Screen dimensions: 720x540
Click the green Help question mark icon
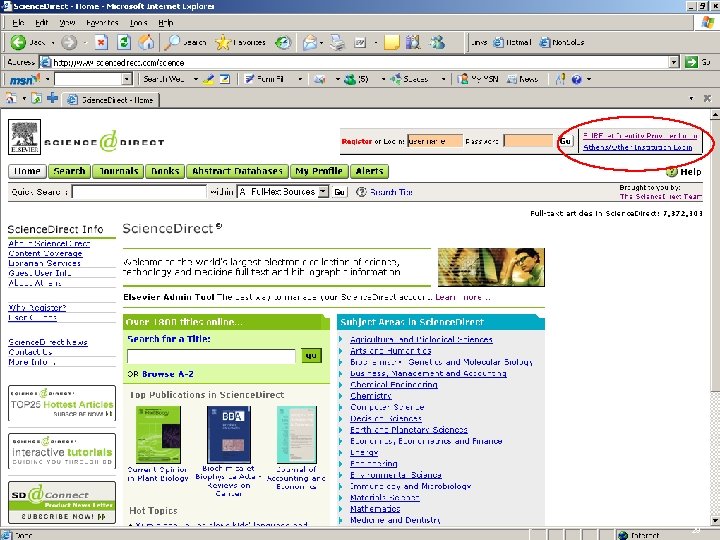[671, 172]
